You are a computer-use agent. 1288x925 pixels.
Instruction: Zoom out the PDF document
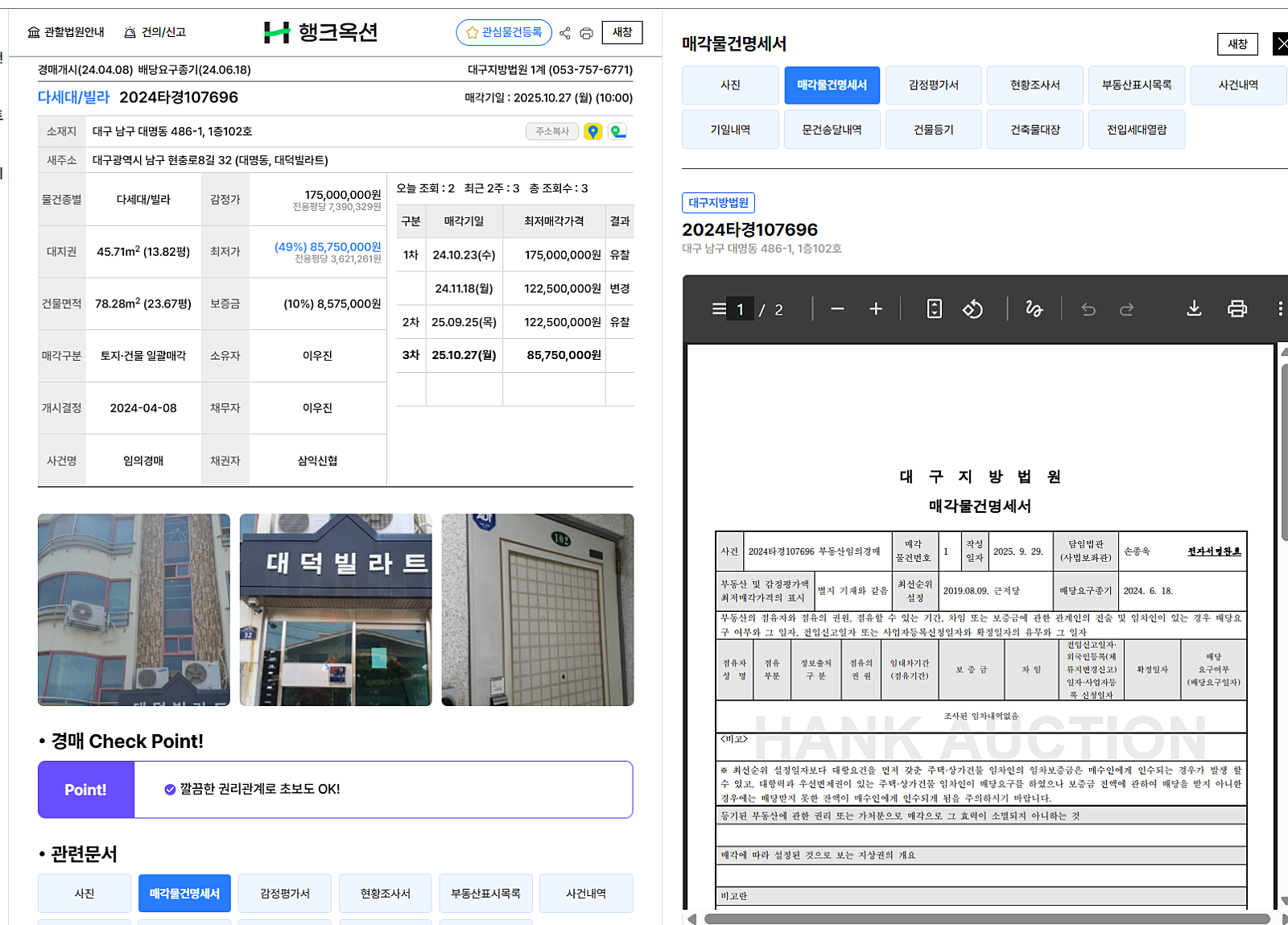837,309
